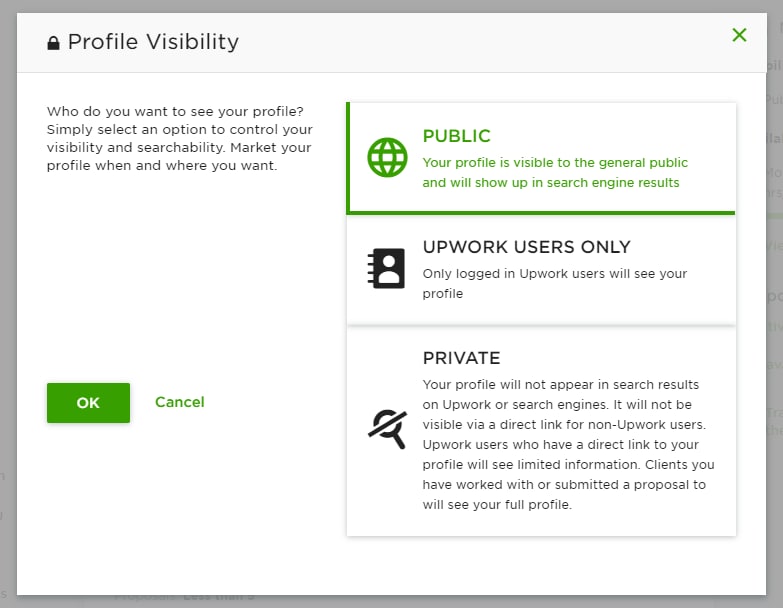Click the address book icon for Upwork Users Only
The width and height of the screenshot is (783, 608).
point(387,268)
